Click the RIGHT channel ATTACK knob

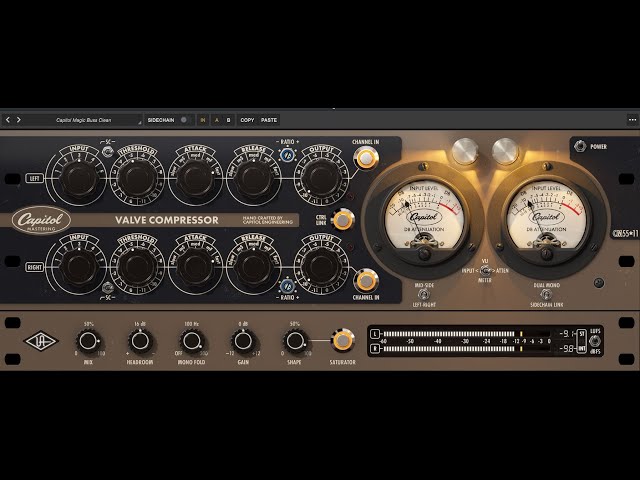[195, 267]
